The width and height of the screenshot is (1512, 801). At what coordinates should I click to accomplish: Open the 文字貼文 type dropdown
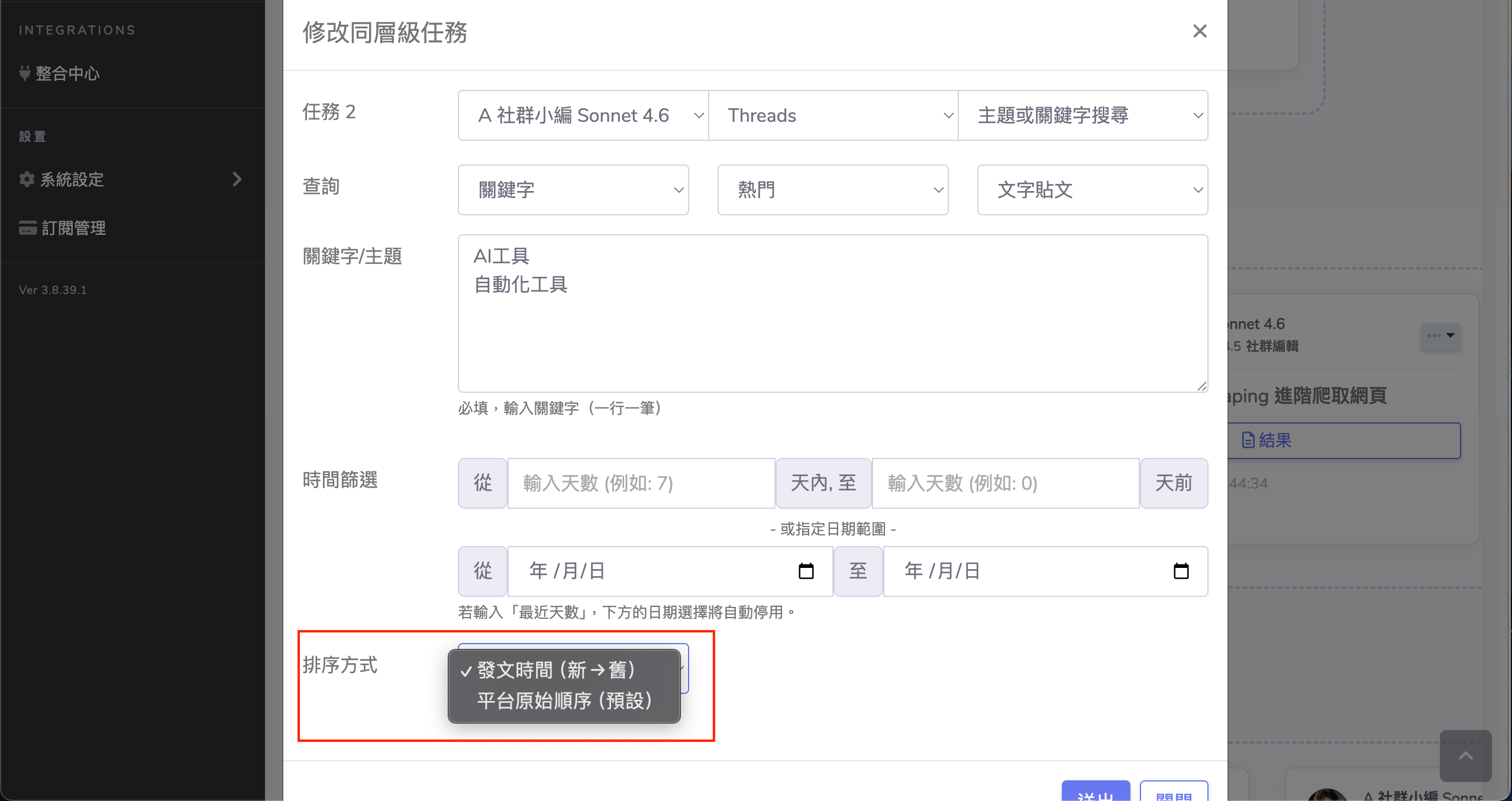pyautogui.click(x=1092, y=190)
